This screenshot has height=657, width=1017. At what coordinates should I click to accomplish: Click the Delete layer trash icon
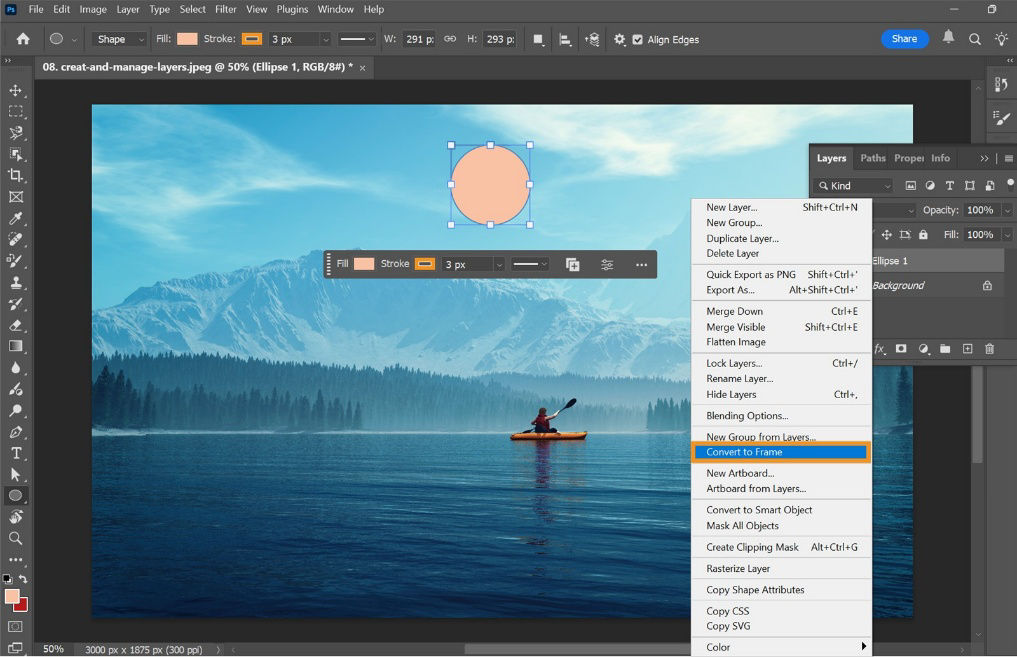click(989, 349)
